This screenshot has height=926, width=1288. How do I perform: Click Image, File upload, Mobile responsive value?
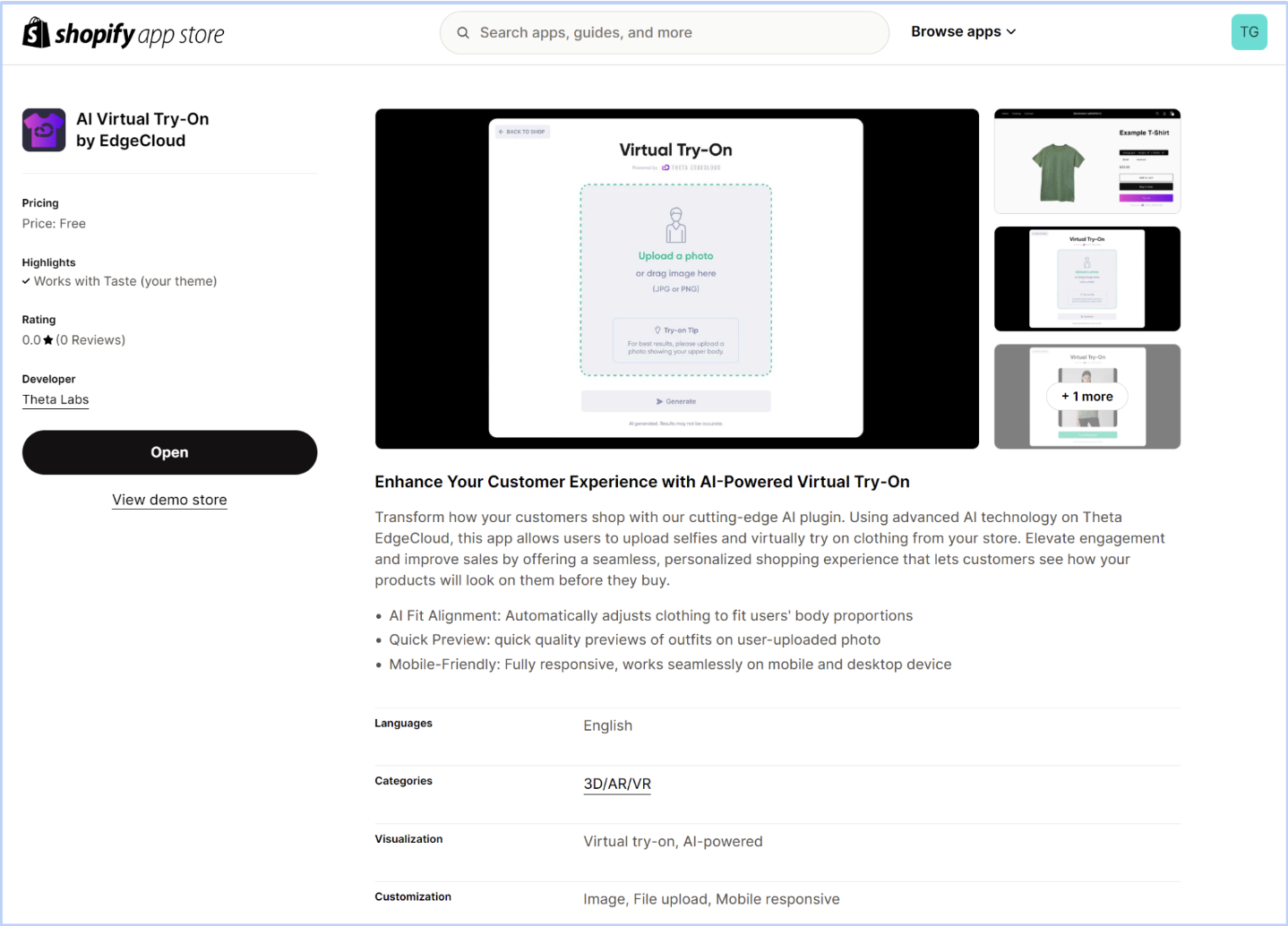pyautogui.click(x=711, y=899)
